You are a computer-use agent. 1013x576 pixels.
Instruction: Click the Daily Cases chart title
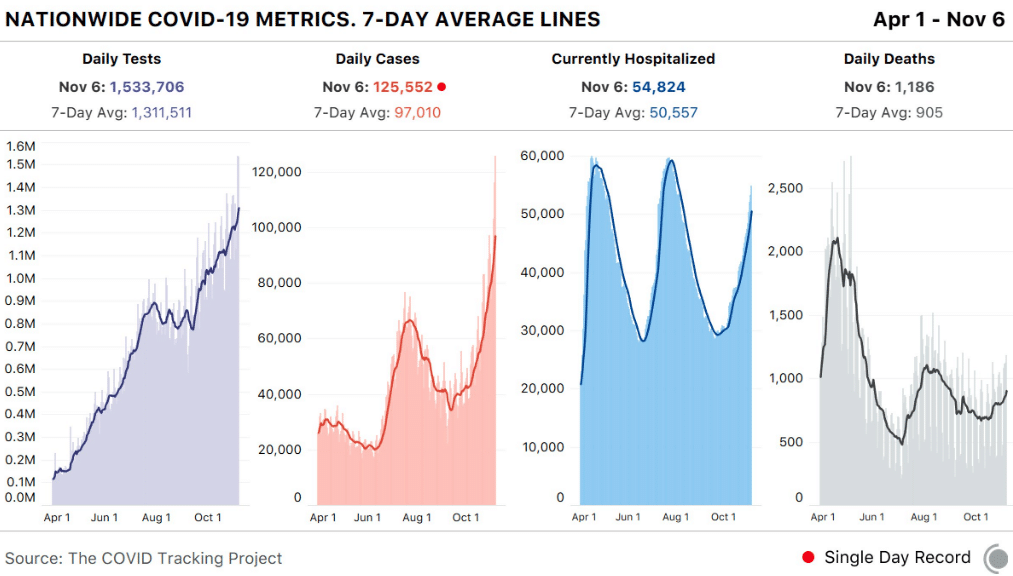pyautogui.click(x=377, y=59)
